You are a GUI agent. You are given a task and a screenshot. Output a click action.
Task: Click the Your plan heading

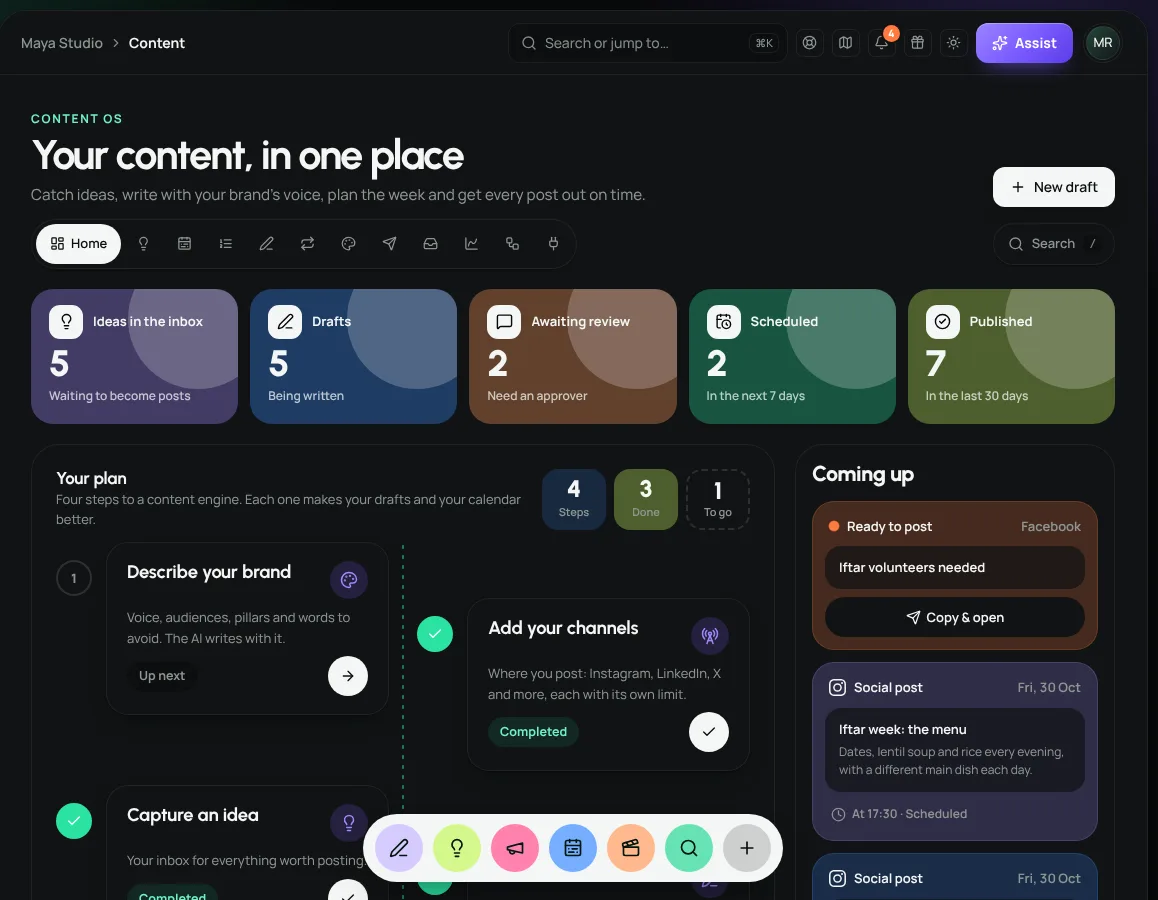pos(92,478)
